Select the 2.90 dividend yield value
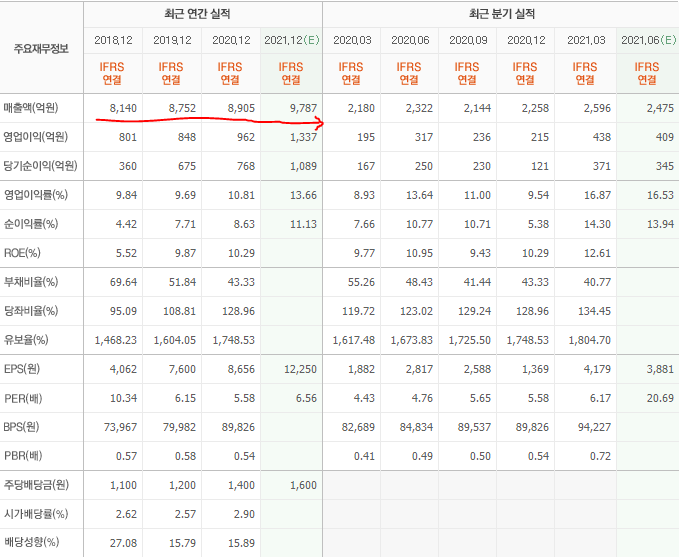Viewport: 683px width, 557px height. [244, 514]
